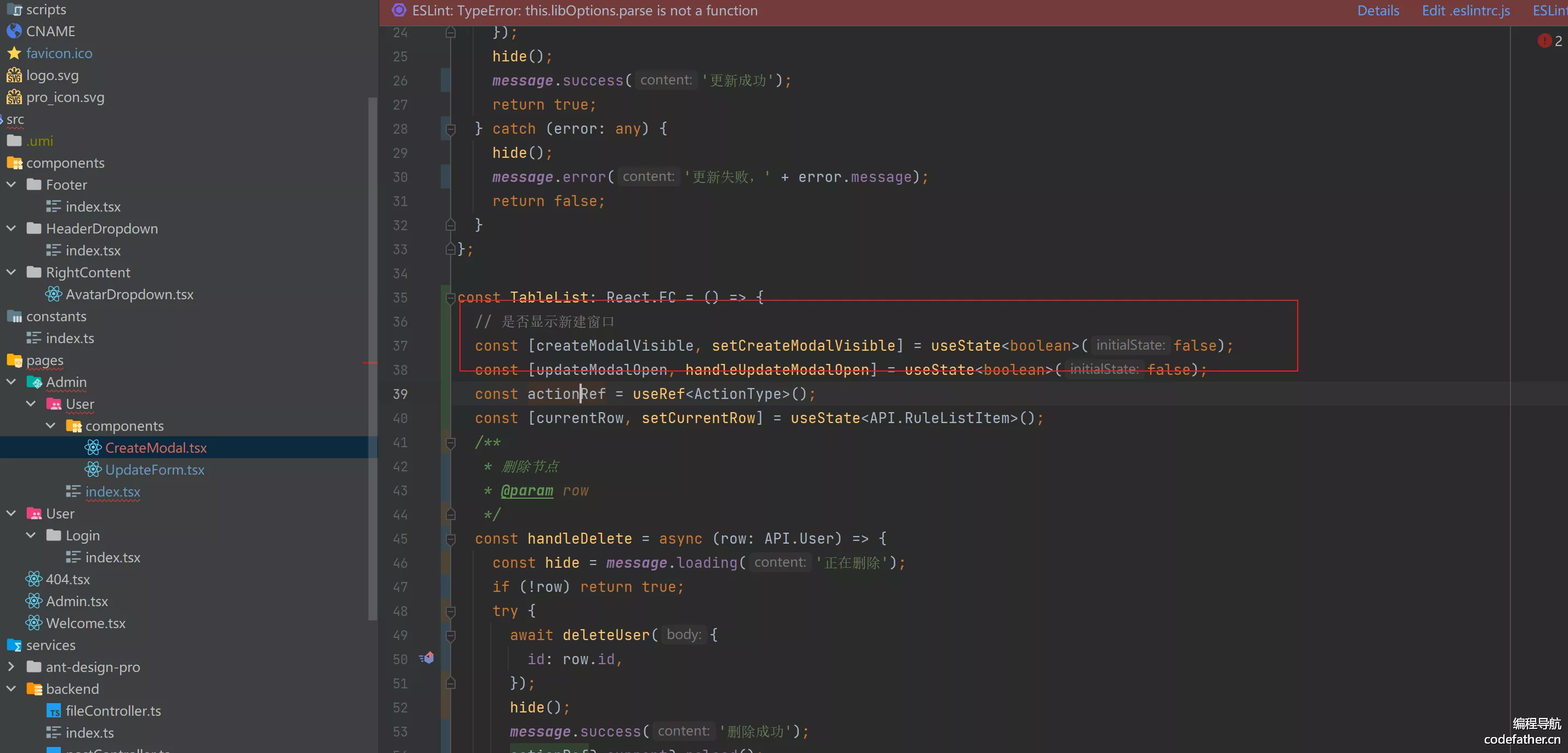Click the Admin.tsx React icon

(34, 600)
